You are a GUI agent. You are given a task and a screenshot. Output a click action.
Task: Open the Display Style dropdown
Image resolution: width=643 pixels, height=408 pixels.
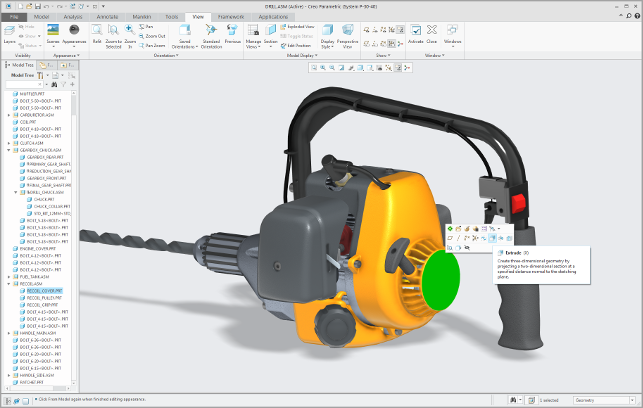click(328, 36)
